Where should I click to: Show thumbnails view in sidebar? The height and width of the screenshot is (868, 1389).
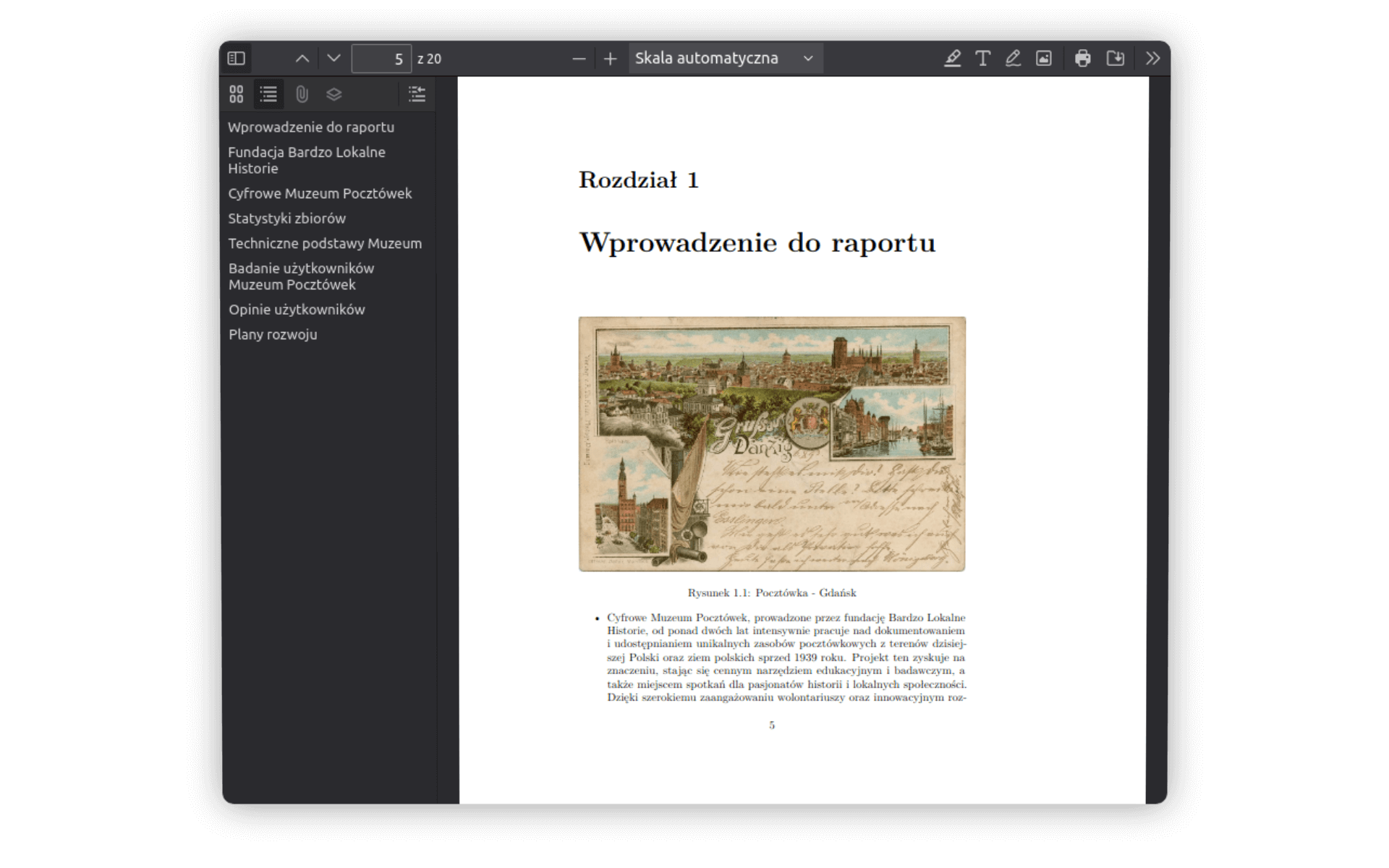tap(237, 94)
